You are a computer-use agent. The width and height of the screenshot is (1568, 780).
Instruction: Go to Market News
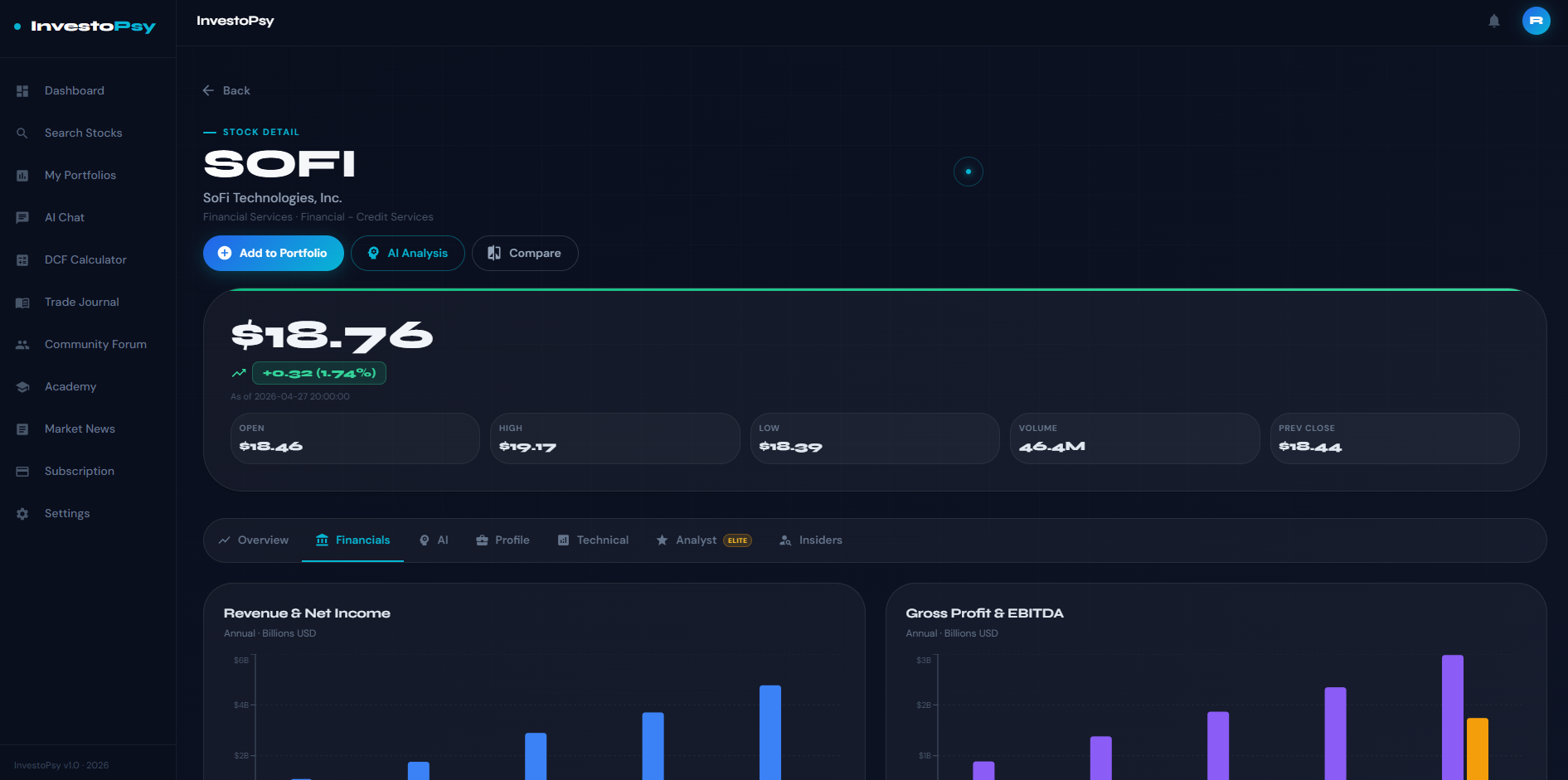(88, 429)
